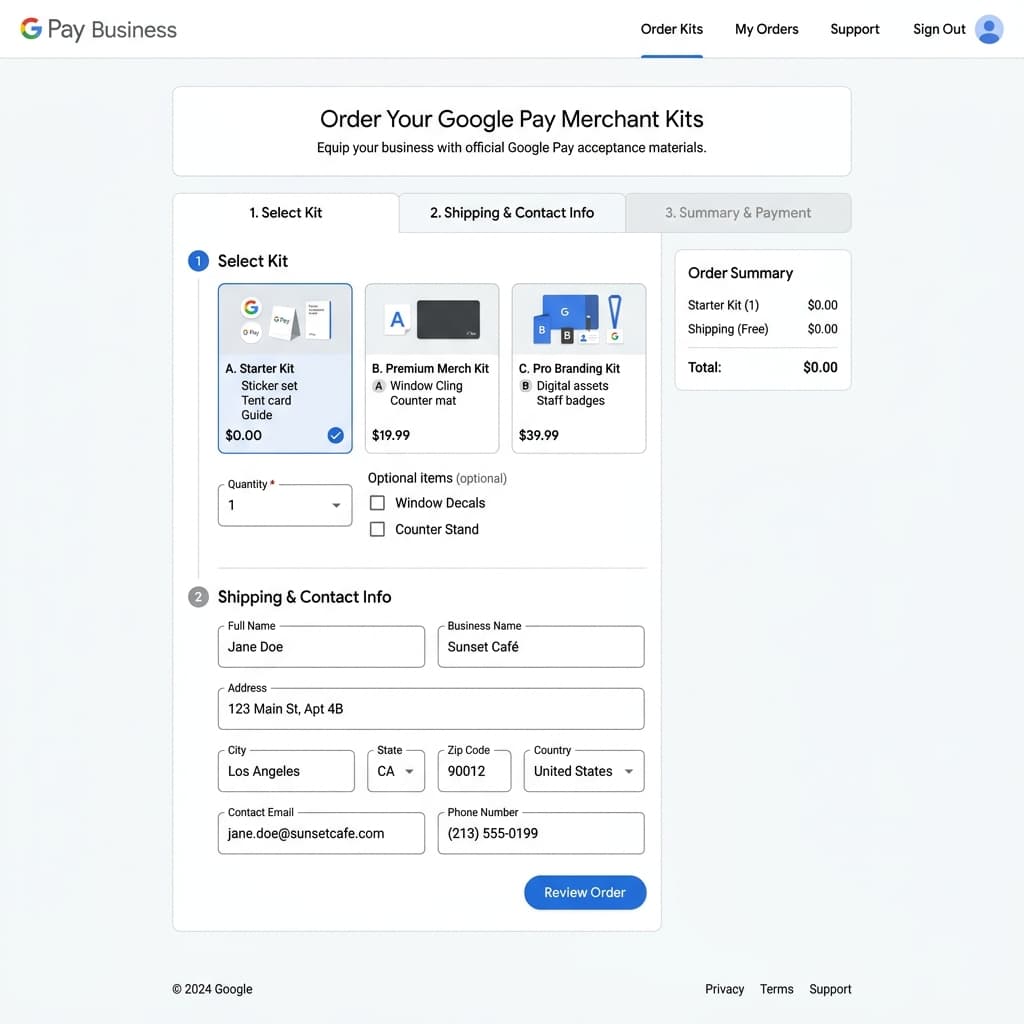Click the City input field
Viewport: 1024px width, 1024px height.
(x=286, y=771)
